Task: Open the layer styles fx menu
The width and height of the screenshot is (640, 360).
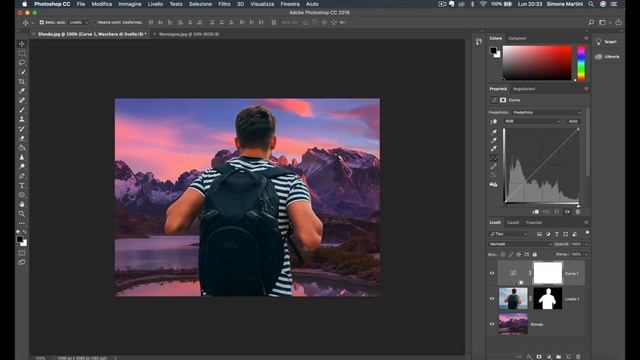Action: 529,357
